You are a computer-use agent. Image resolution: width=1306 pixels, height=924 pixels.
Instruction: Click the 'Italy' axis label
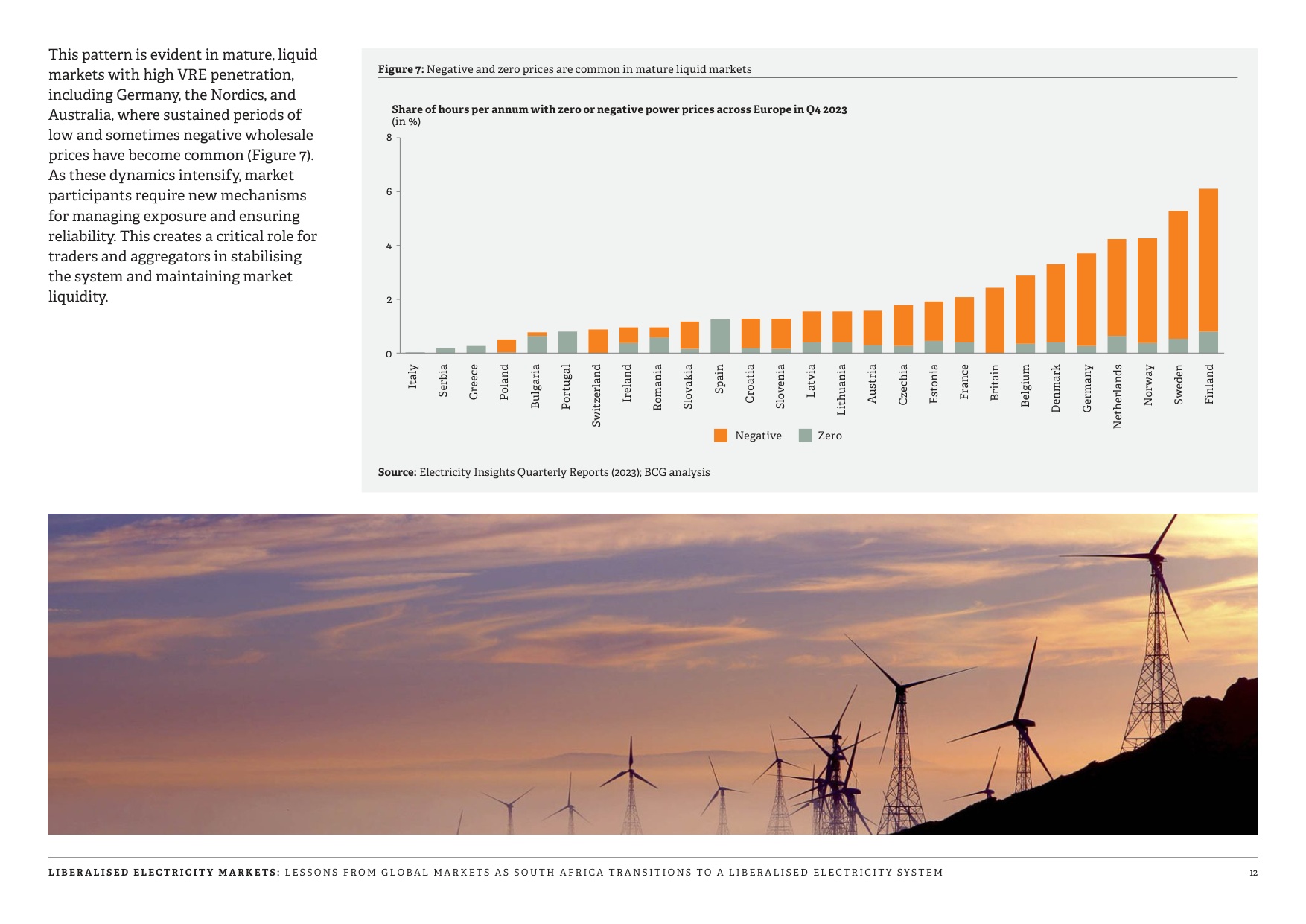click(412, 376)
